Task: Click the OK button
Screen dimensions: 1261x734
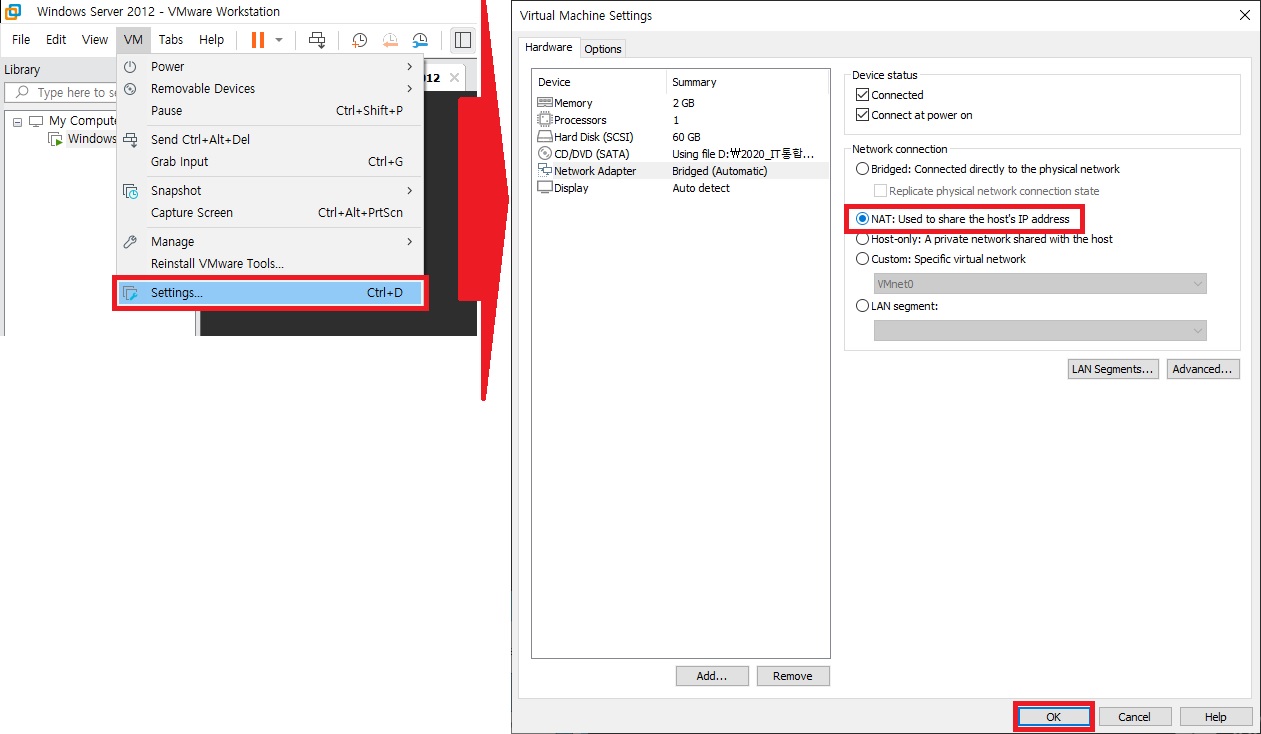Action: pyautogui.click(x=1054, y=717)
